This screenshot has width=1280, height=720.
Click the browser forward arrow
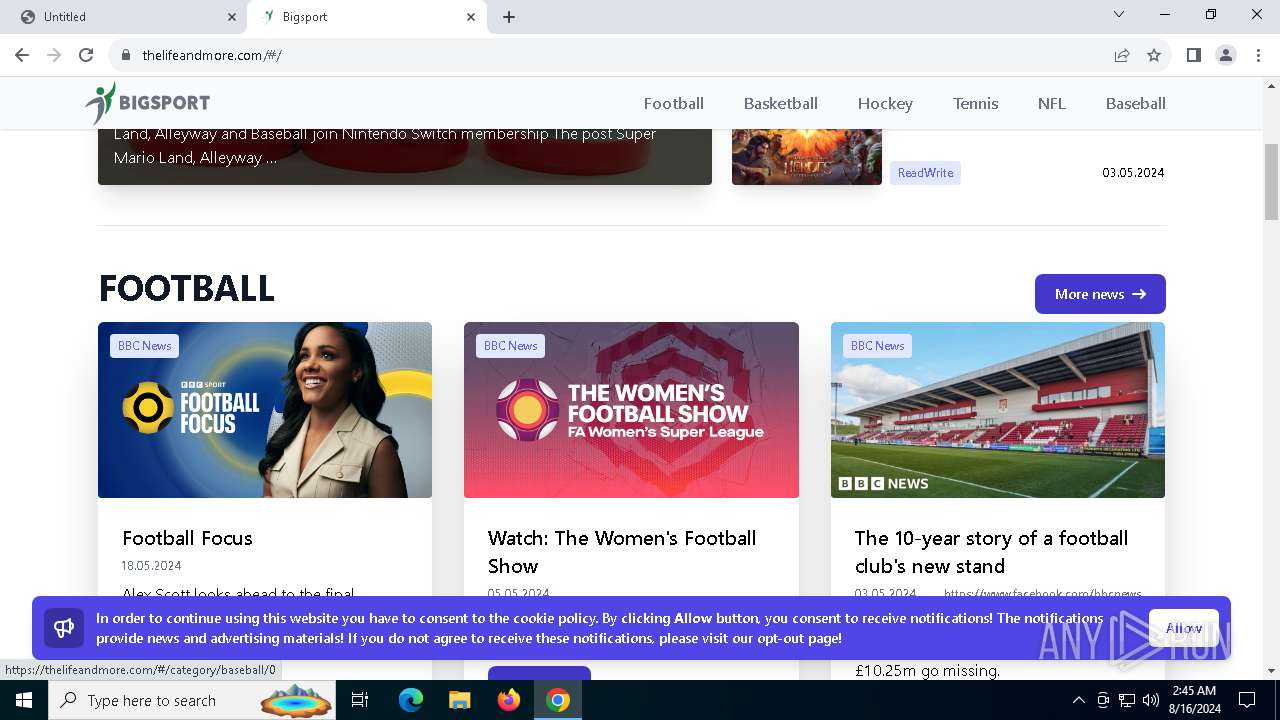coord(54,55)
